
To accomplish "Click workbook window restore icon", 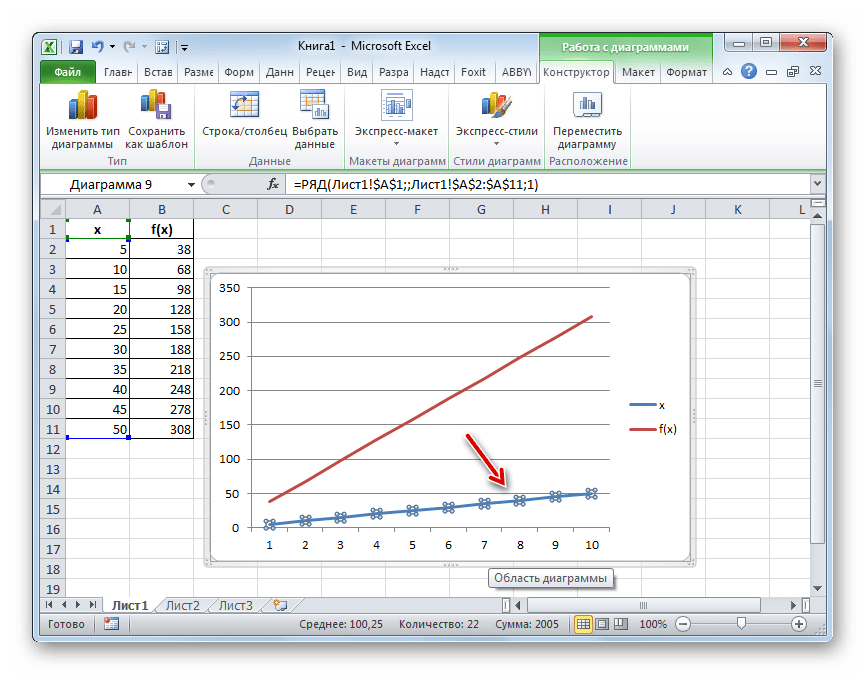I will (x=793, y=72).
